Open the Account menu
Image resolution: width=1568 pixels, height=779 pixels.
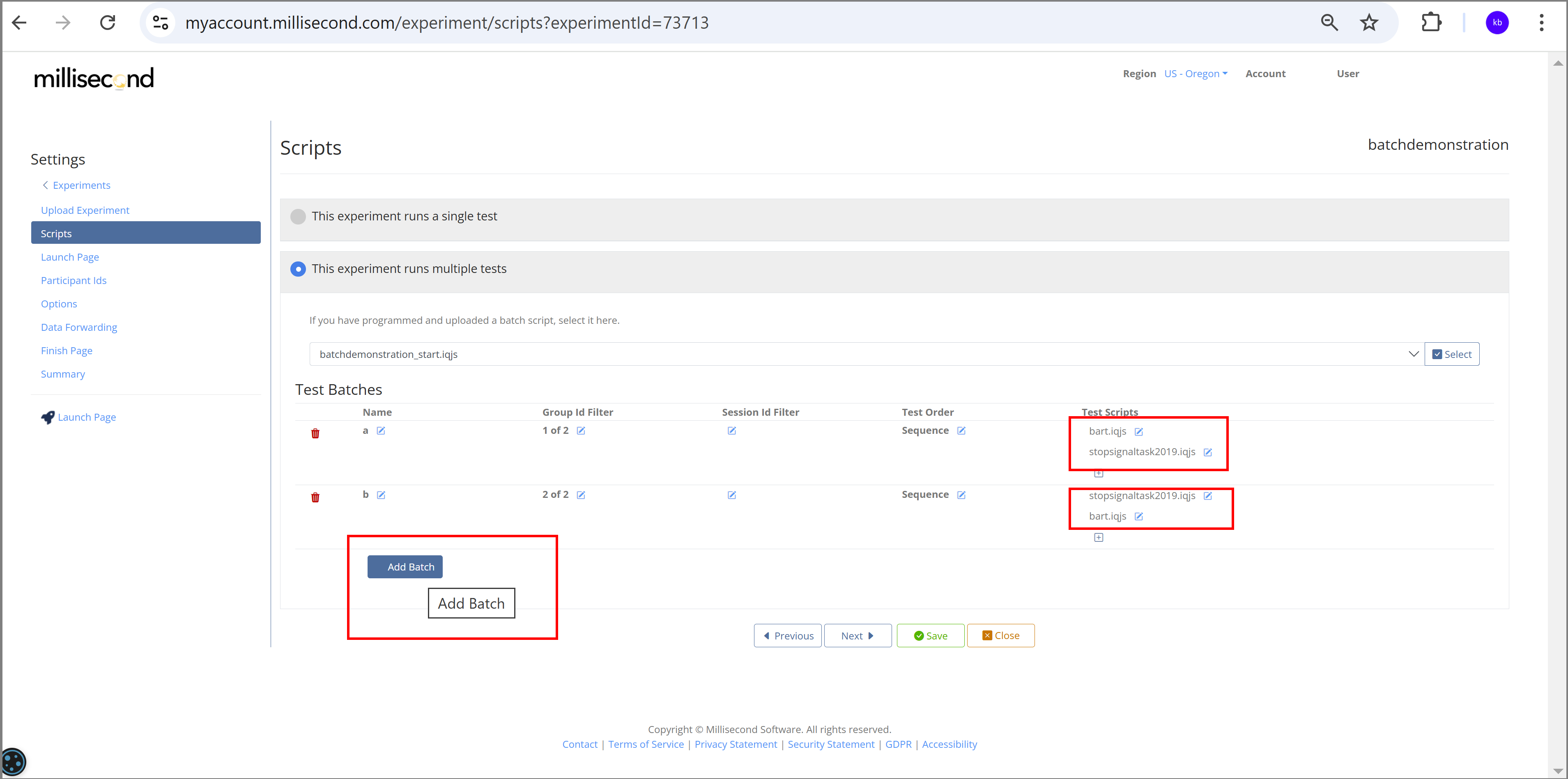click(x=1265, y=73)
